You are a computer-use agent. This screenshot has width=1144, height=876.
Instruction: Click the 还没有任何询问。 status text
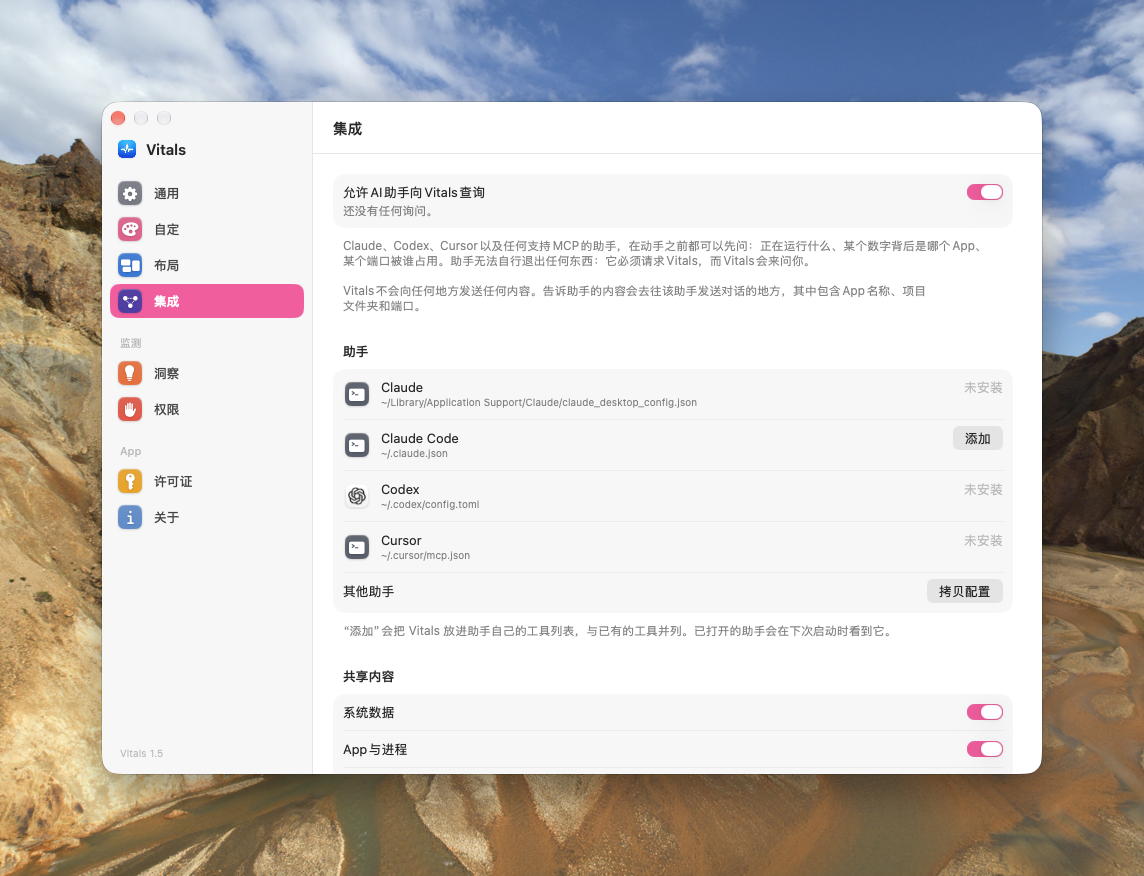point(390,211)
